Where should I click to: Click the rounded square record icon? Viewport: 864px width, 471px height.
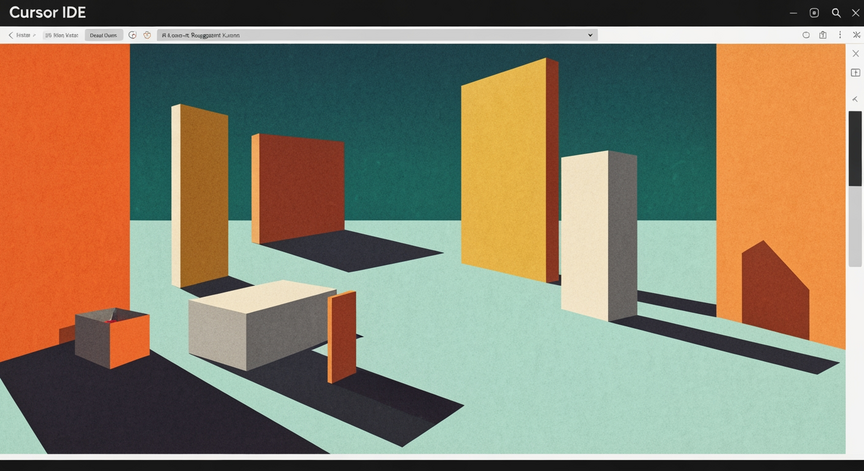(814, 13)
